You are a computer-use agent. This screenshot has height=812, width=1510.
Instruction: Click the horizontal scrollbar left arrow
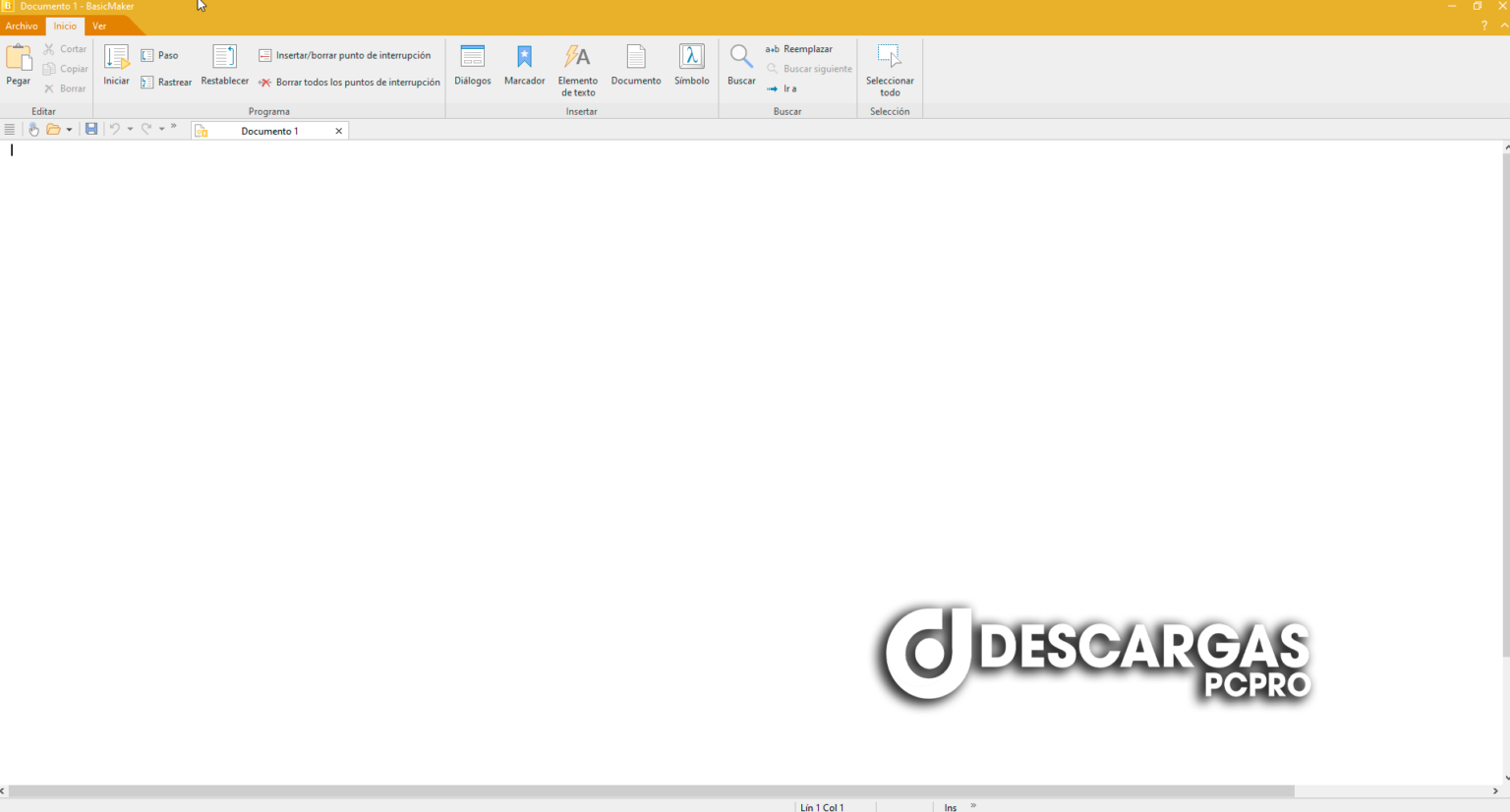(3, 790)
